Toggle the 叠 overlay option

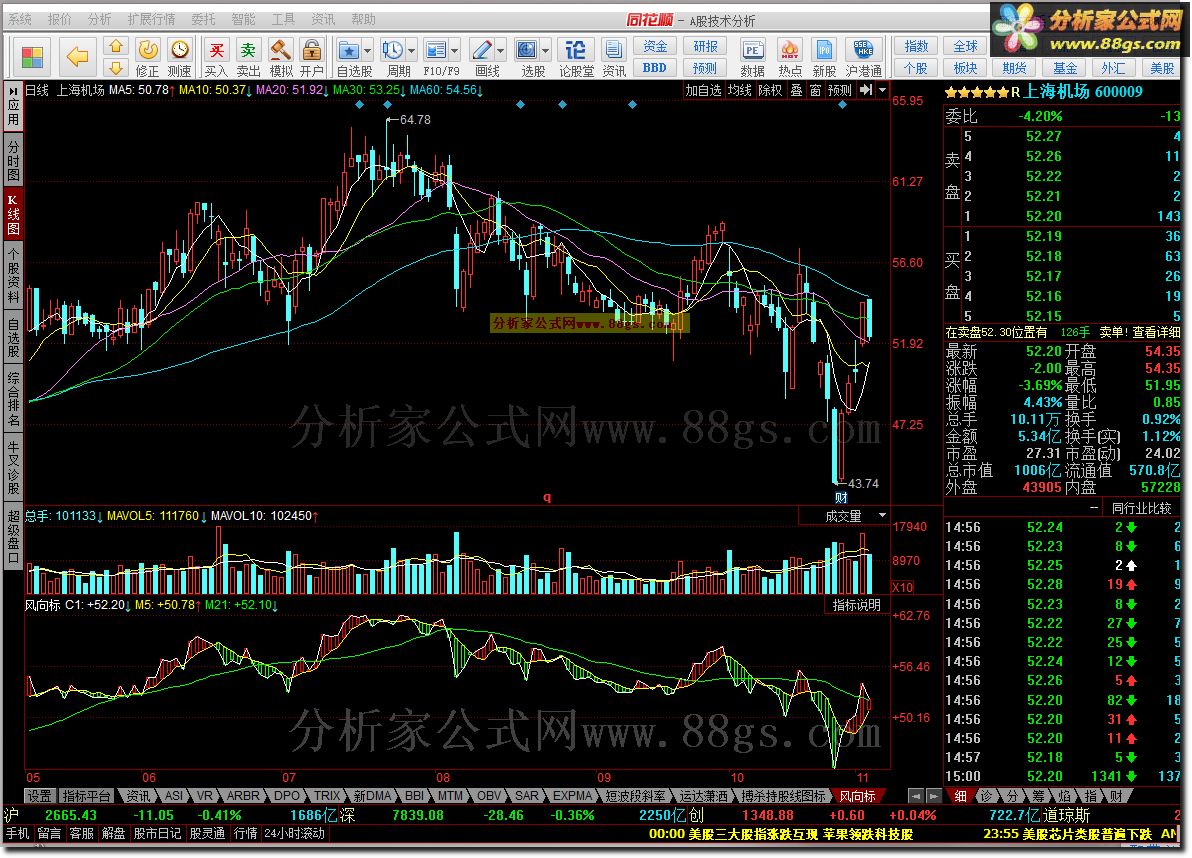796,90
